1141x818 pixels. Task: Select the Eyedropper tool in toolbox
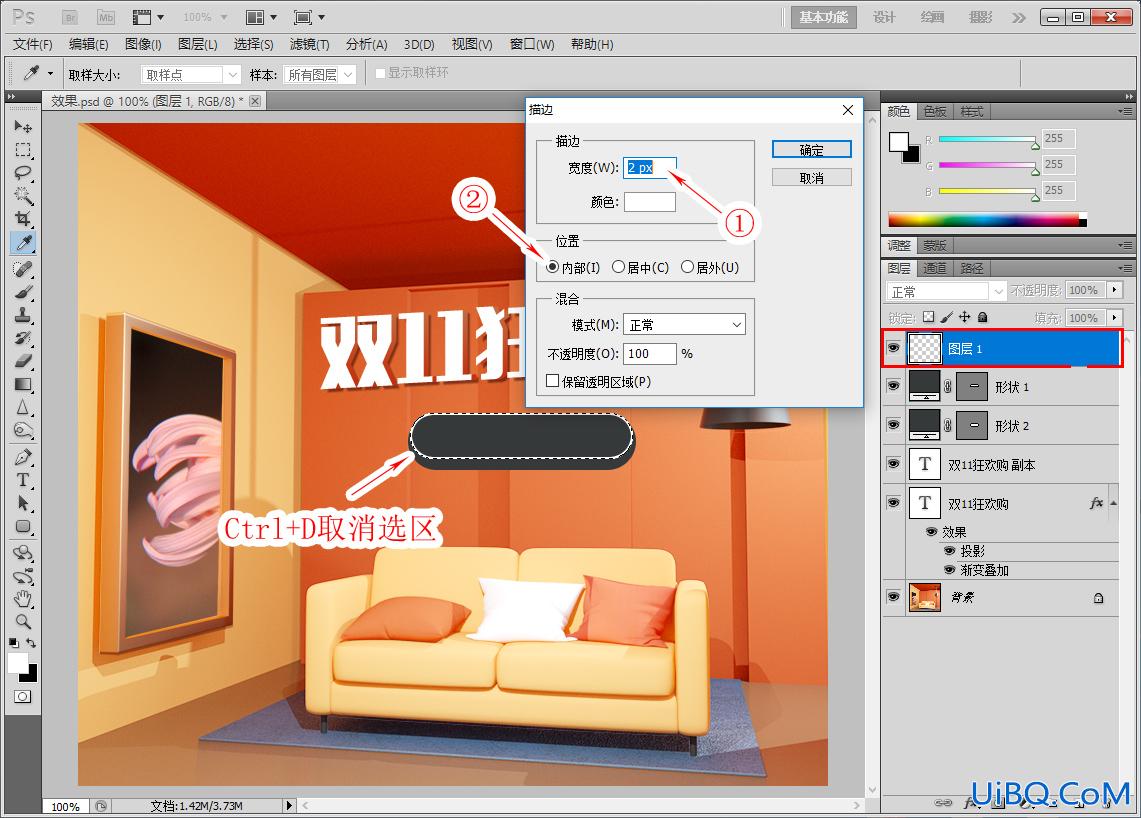pyautogui.click(x=23, y=243)
